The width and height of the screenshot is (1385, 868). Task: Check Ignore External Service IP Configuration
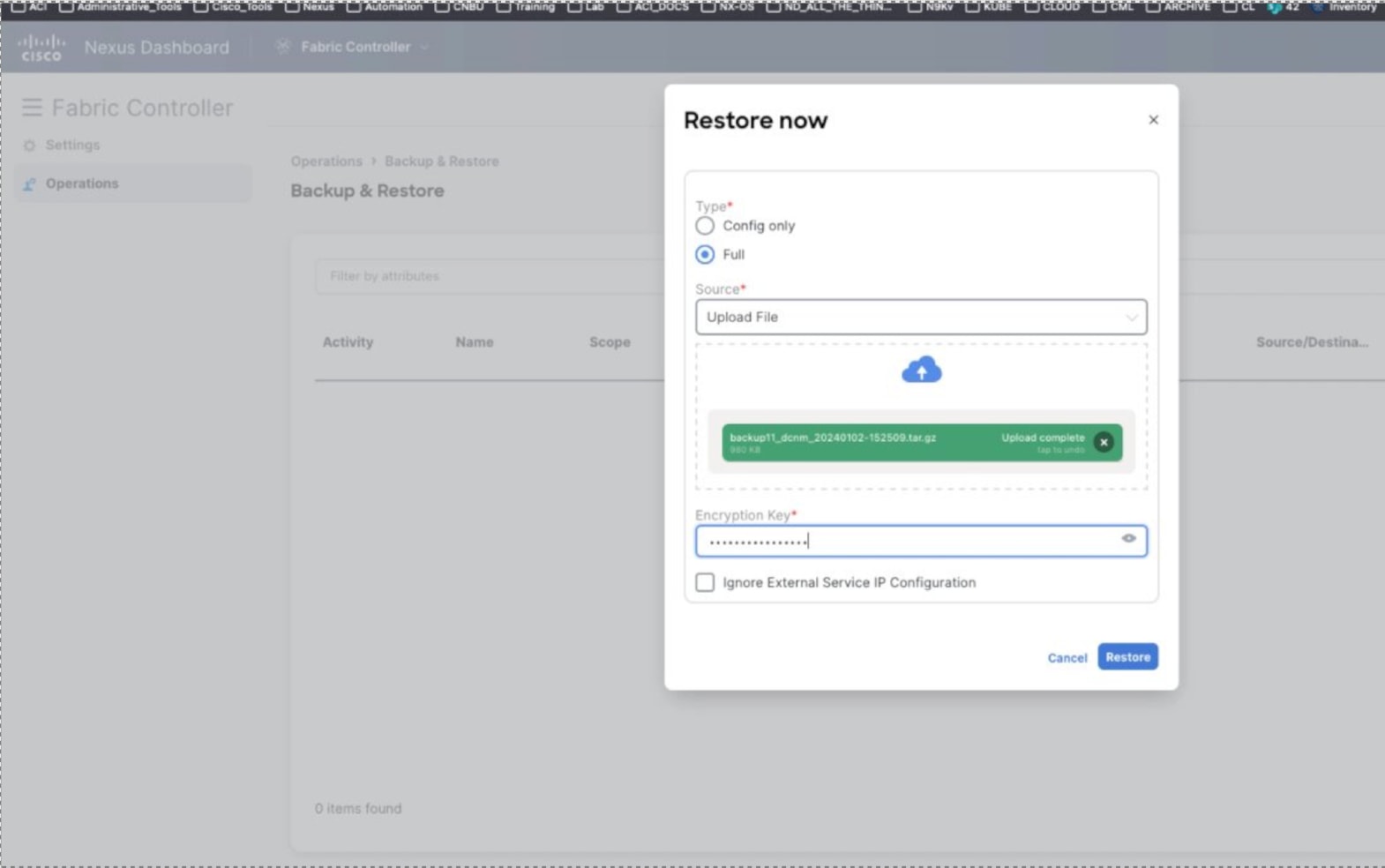[x=705, y=582]
